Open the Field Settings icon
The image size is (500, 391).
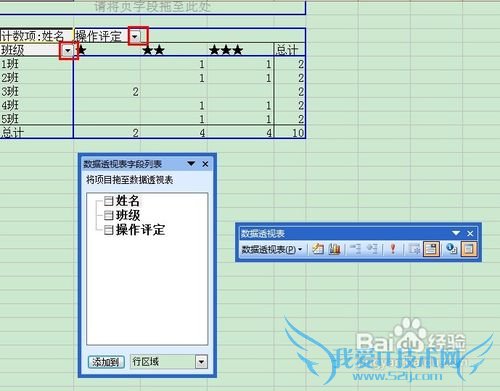pyautogui.click(x=451, y=249)
